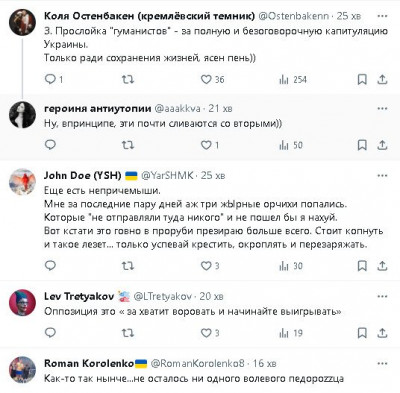400x393 pixels.
Task: View analytics showing 254 views
Action: tap(293, 79)
